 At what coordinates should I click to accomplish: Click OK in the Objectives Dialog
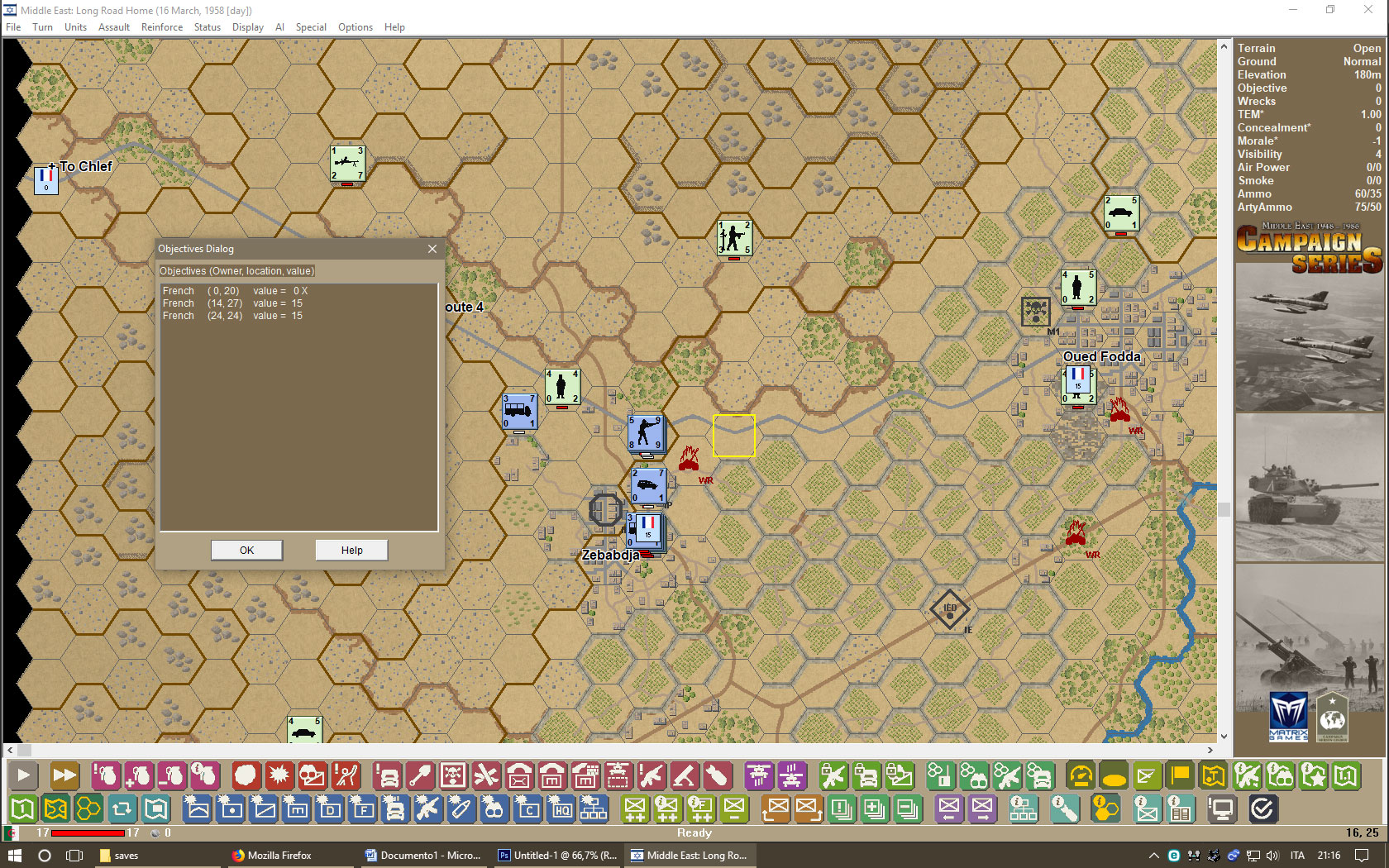point(246,551)
